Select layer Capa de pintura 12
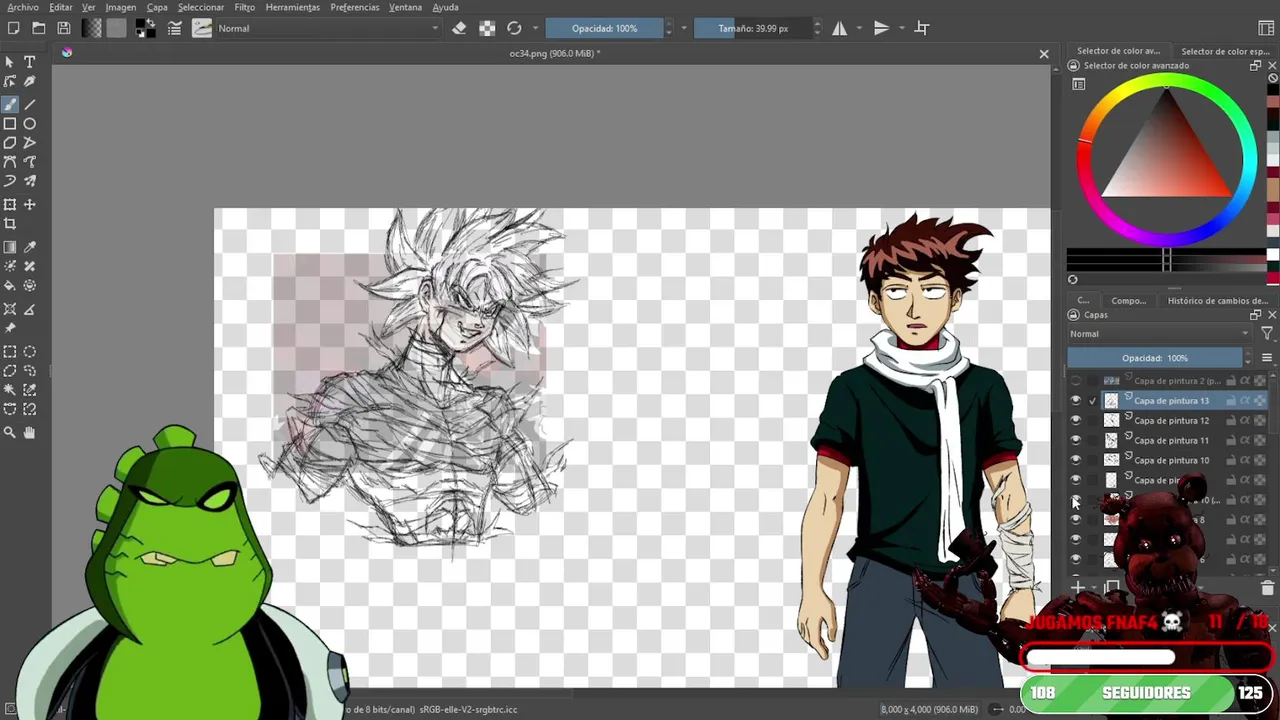Screen dimensions: 1280x720 pos(1171,420)
